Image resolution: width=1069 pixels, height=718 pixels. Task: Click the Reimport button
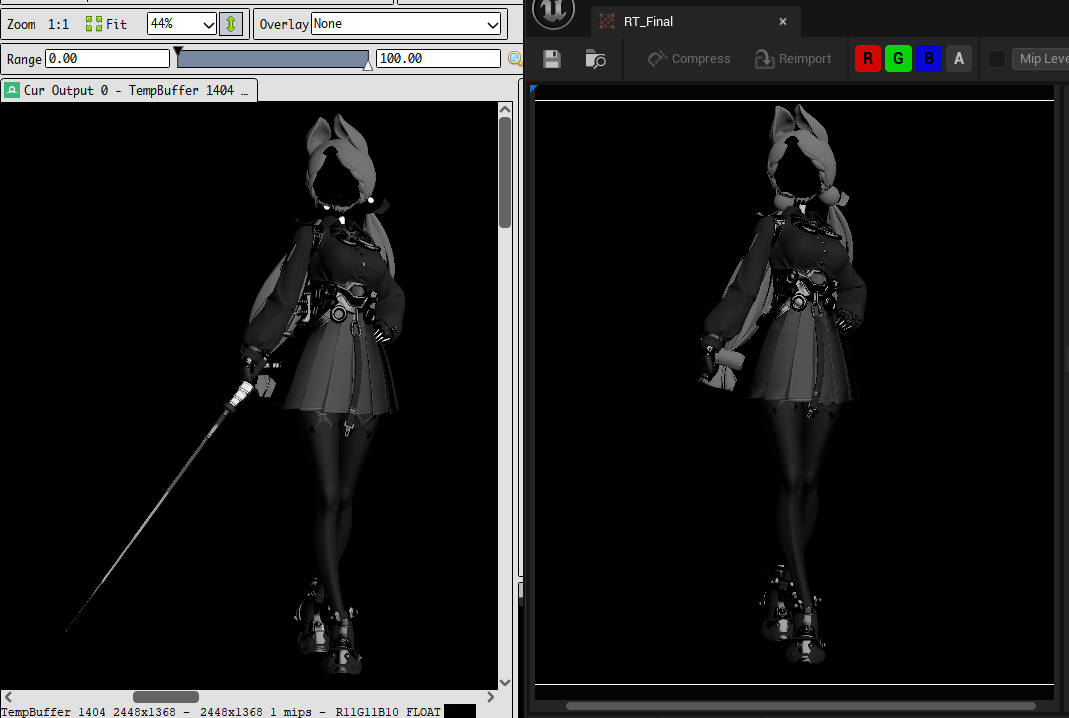click(793, 59)
